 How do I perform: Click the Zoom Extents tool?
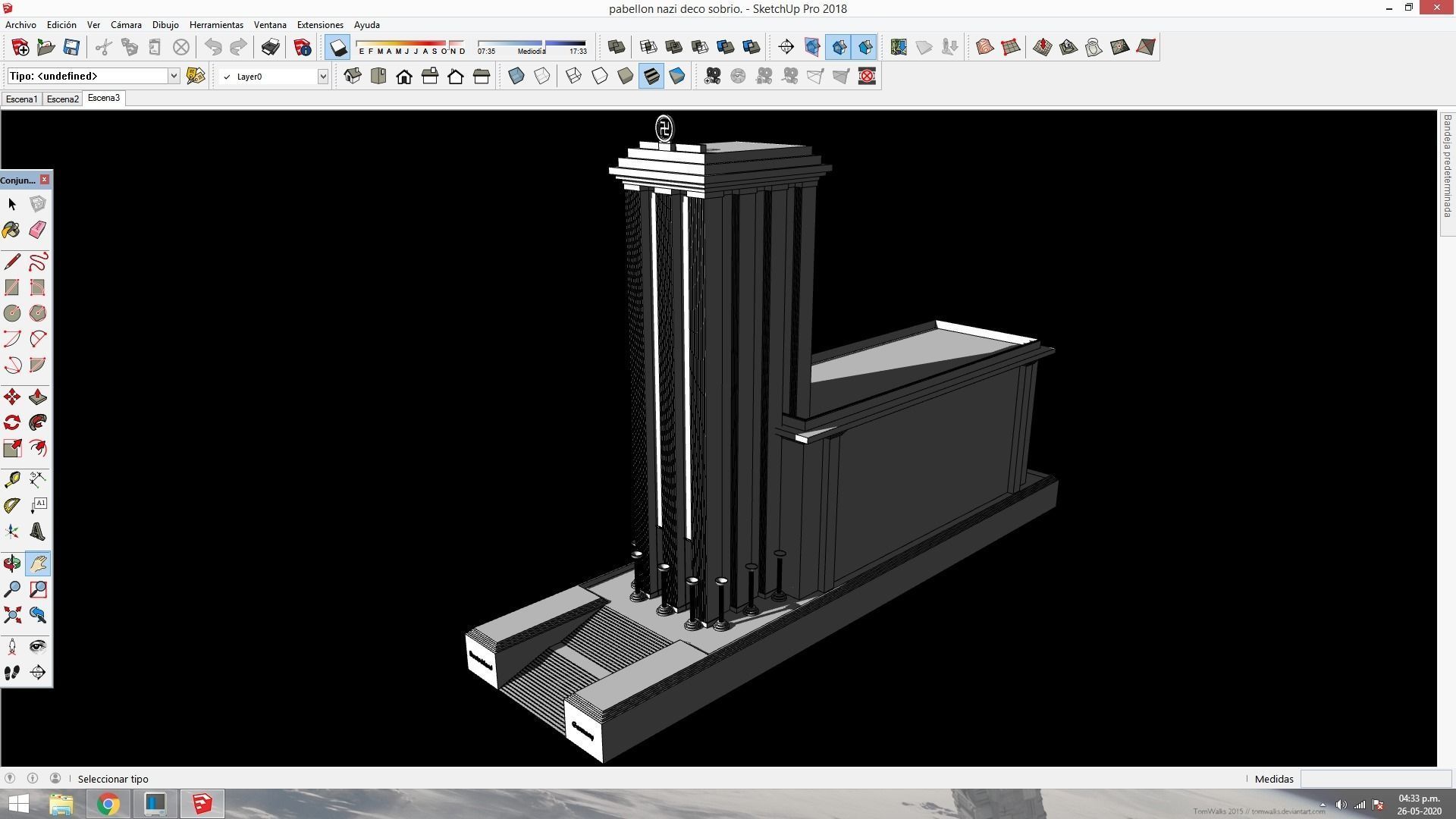point(11,615)
